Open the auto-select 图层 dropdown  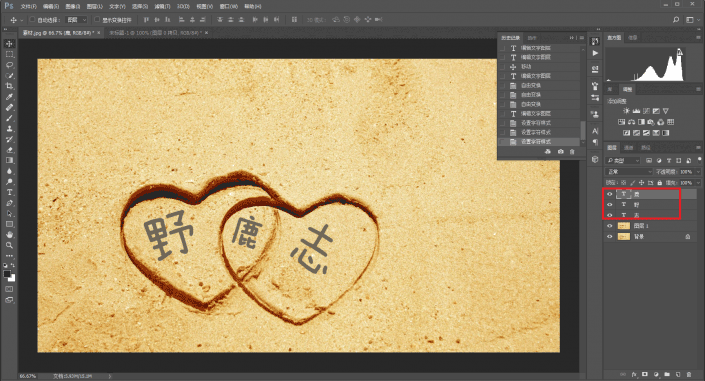tap(76, 20)
